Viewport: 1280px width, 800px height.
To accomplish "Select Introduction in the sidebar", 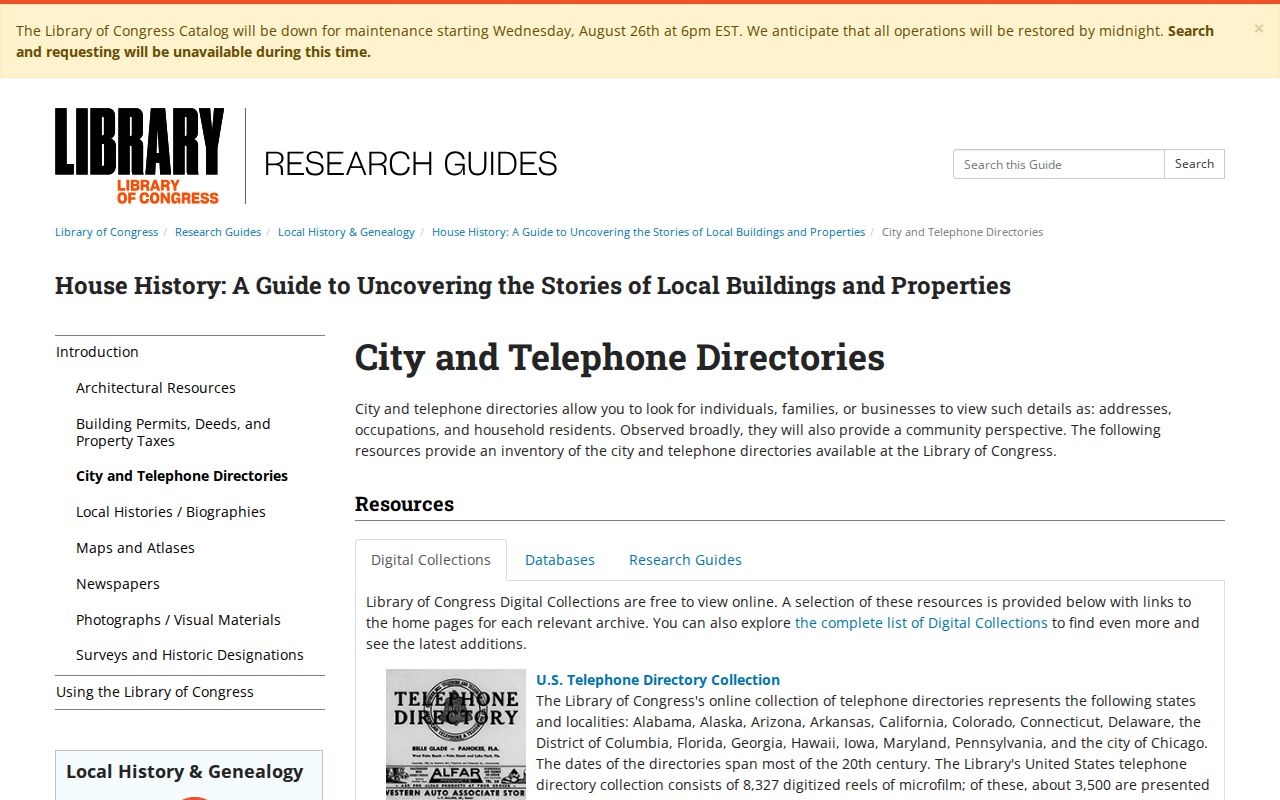I will tap(190, 352).
